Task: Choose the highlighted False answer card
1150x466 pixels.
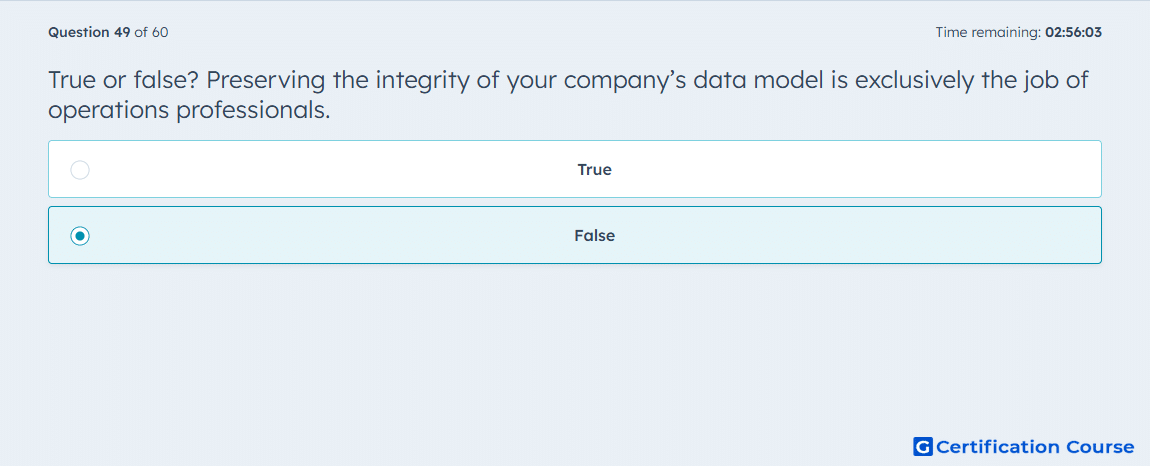Action: (x=575, y=235)
